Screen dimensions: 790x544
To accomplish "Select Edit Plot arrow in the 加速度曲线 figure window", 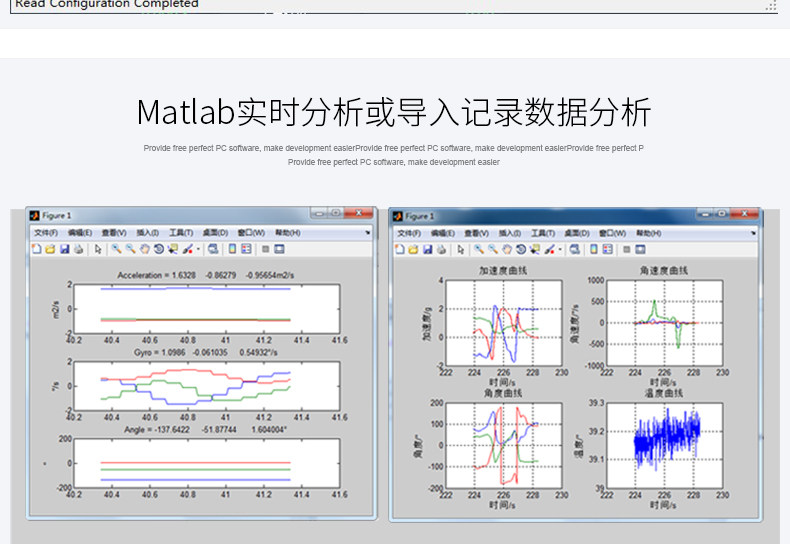I will (x=460, y=249).
